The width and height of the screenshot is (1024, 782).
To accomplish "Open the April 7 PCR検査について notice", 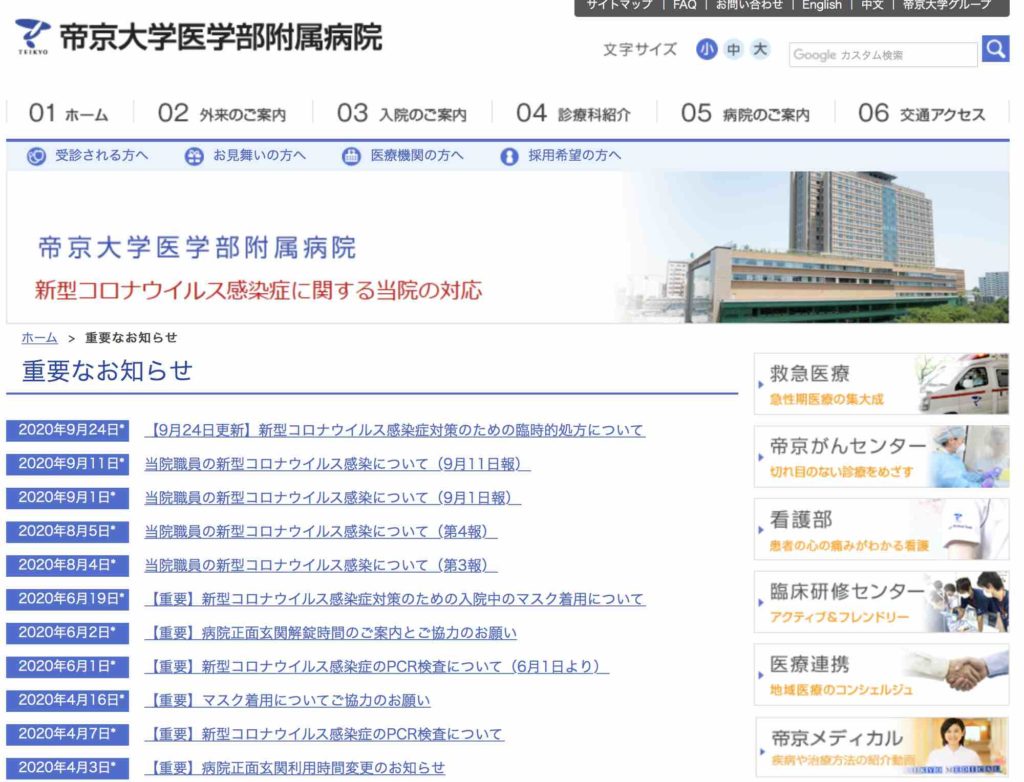I will (x=324, y=734).
